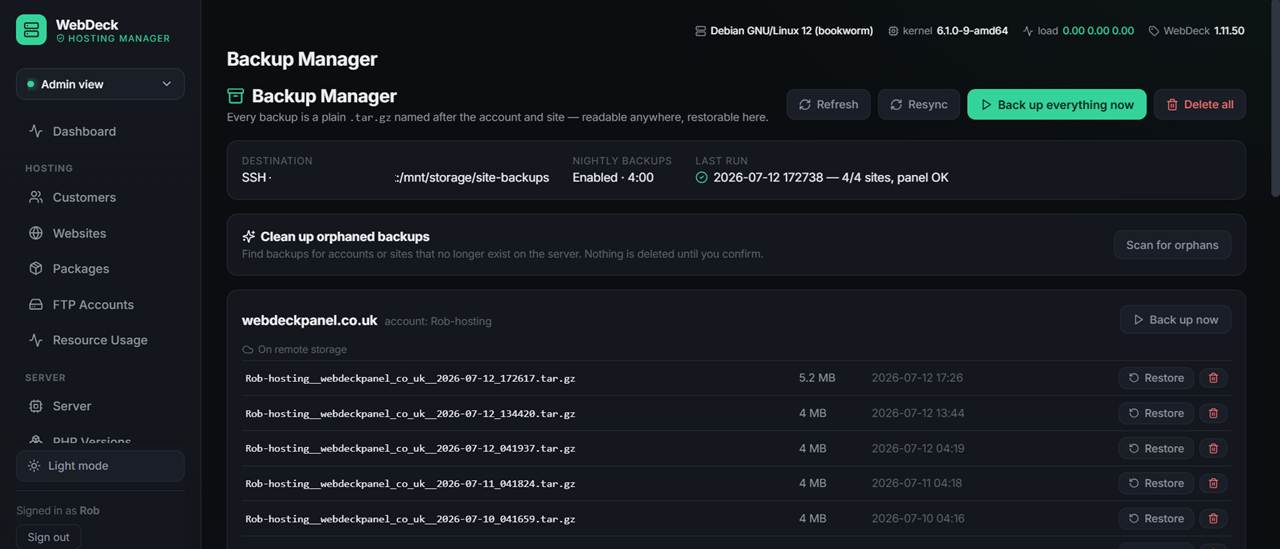The image size is (1280, 549).
Task: Click the sparkle icon beside Clean up orphaned backups
Action: [249, 237]
